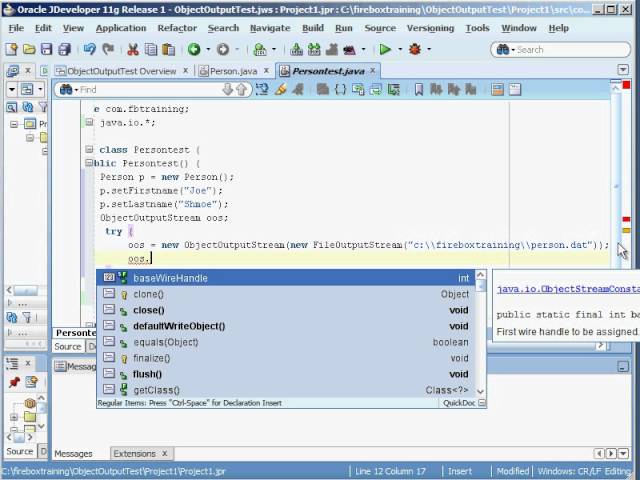Collapse the java.io import code fold
This screenshot has width=640, height=480.
click(89, 122)
